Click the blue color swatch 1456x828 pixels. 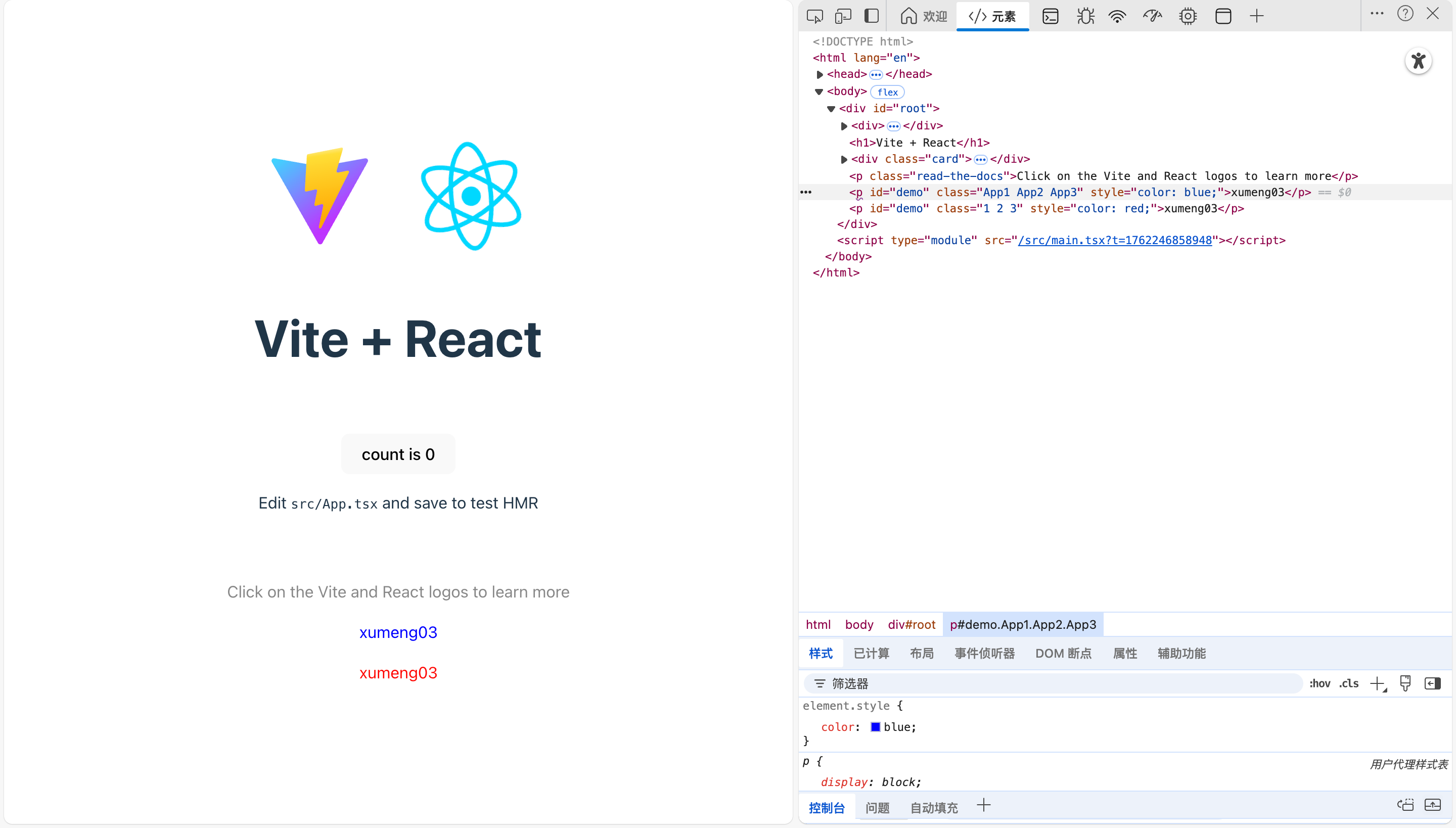(875, 727)
